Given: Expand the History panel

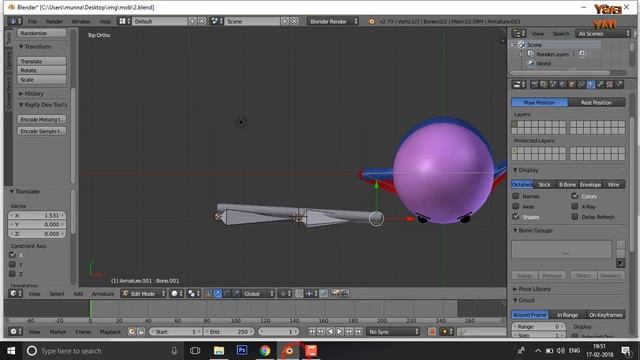Looking at the screenshot, I should (31, 93).
